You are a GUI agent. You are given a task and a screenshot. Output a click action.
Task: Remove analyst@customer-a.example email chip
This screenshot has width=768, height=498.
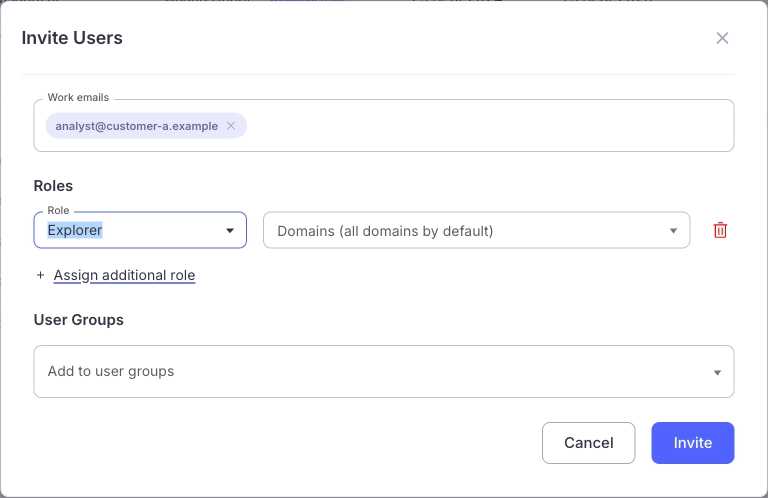(x=231, y=126)
